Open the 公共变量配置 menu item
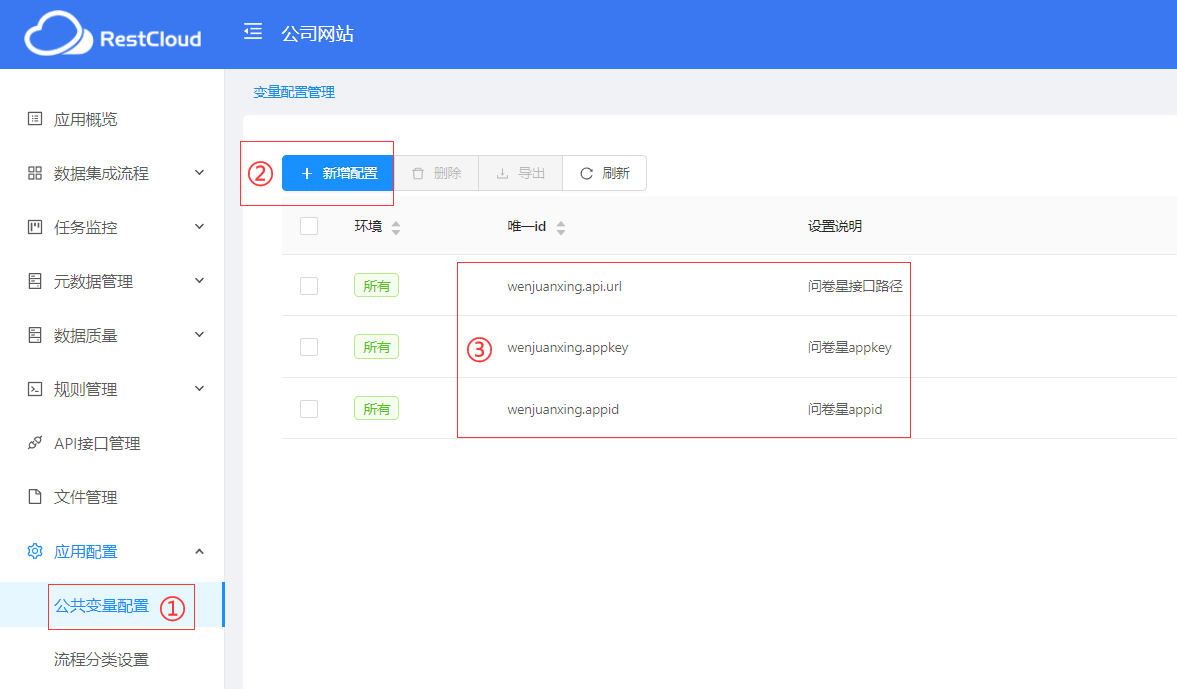The height and width of the screenshot is (689, 1177). point(101,606)
